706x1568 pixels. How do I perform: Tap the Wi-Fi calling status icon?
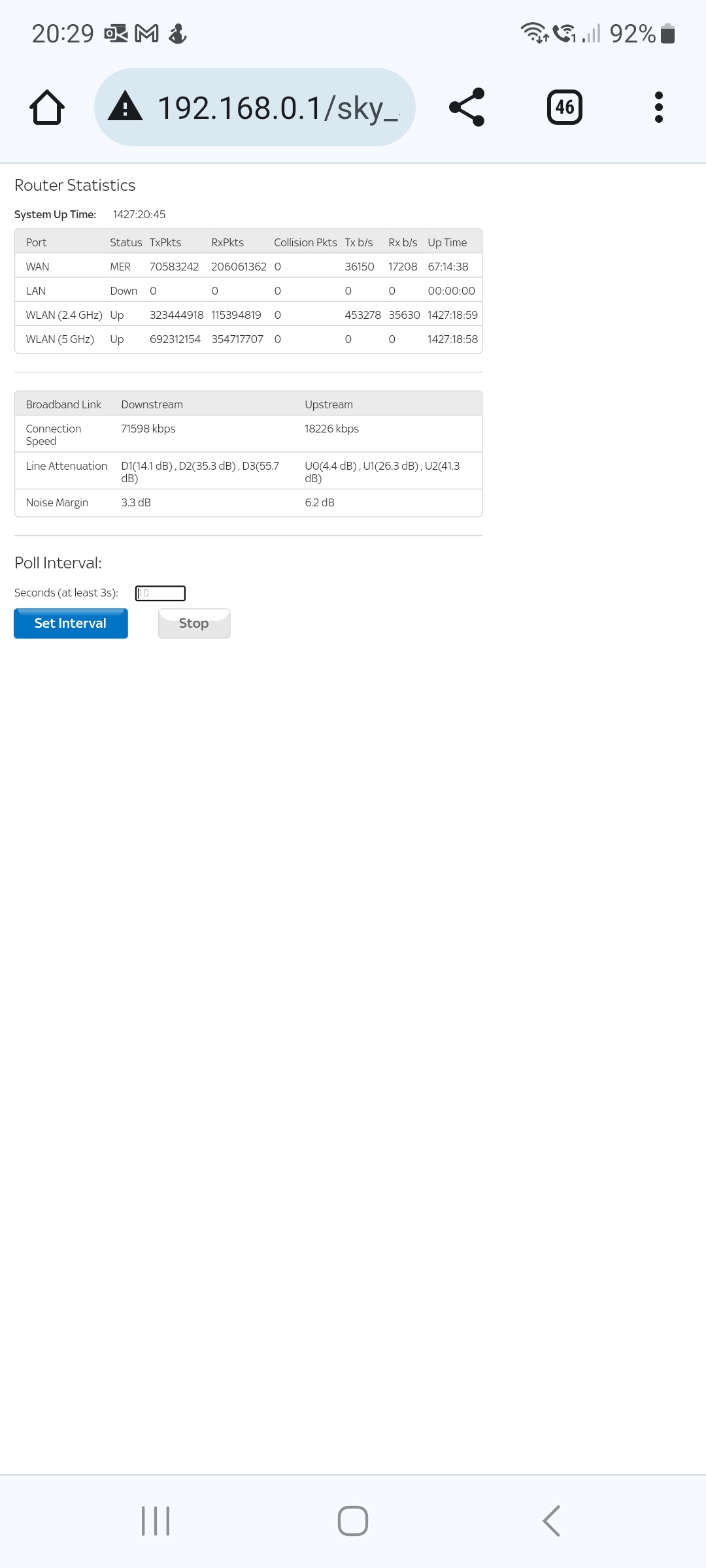565,33
